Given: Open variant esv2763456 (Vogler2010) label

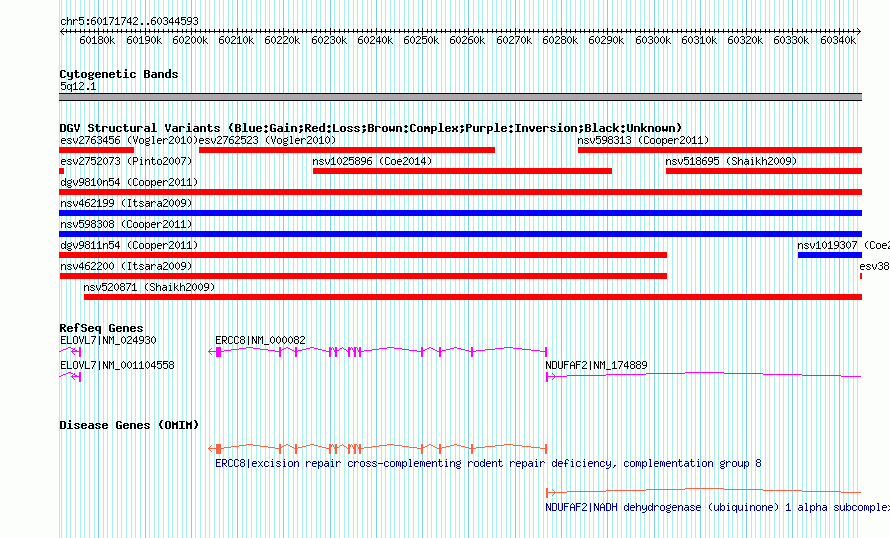Looking at the screenshot, I should coord(129,140).
